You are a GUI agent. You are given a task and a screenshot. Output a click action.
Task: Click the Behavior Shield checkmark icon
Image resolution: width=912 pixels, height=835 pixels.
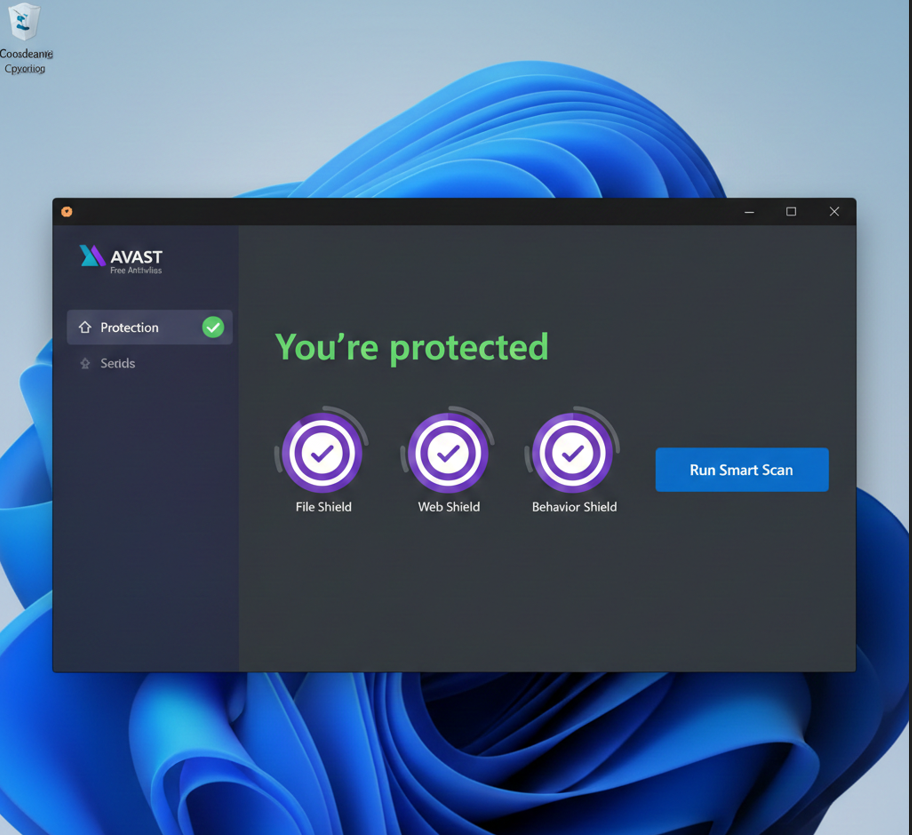573,453
